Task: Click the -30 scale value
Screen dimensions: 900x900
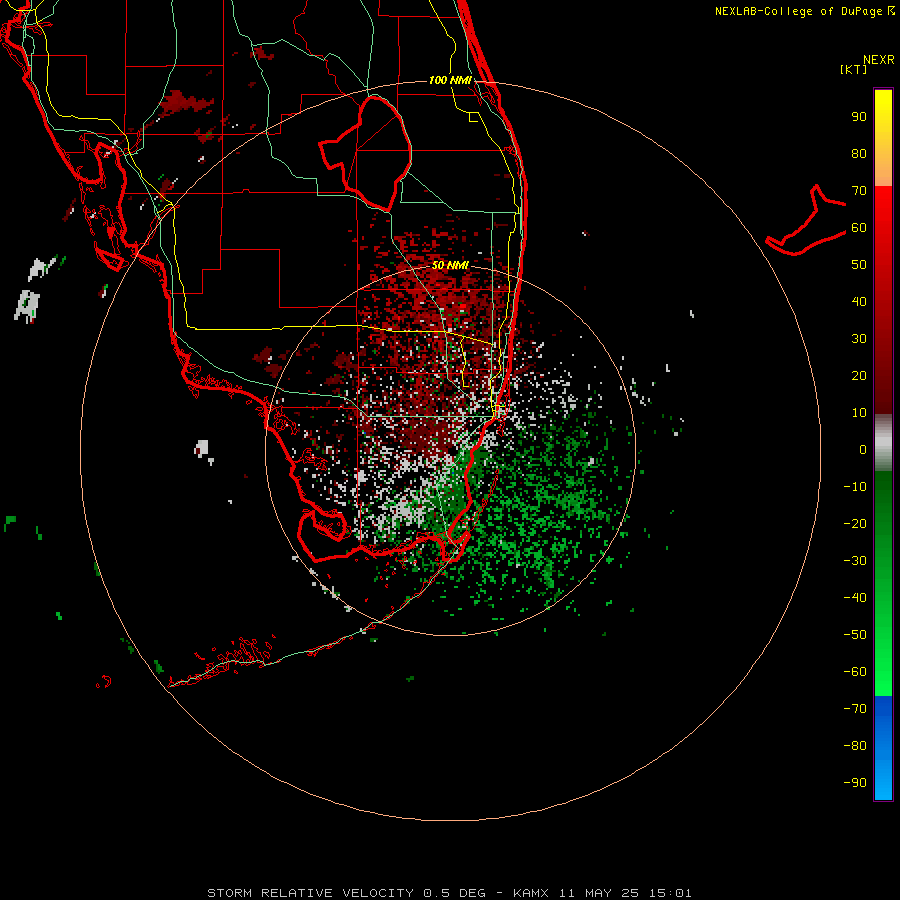Action: point(855,561)
